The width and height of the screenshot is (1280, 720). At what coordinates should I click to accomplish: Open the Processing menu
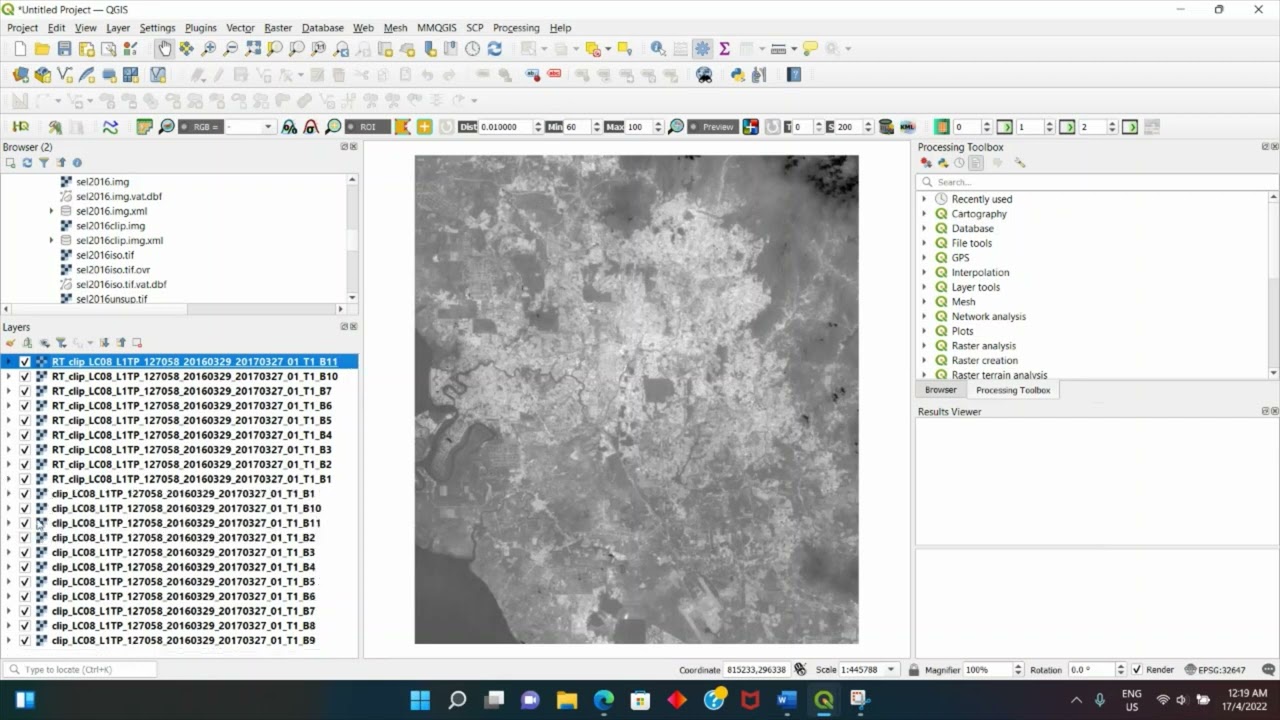click(x=516, y=28)
